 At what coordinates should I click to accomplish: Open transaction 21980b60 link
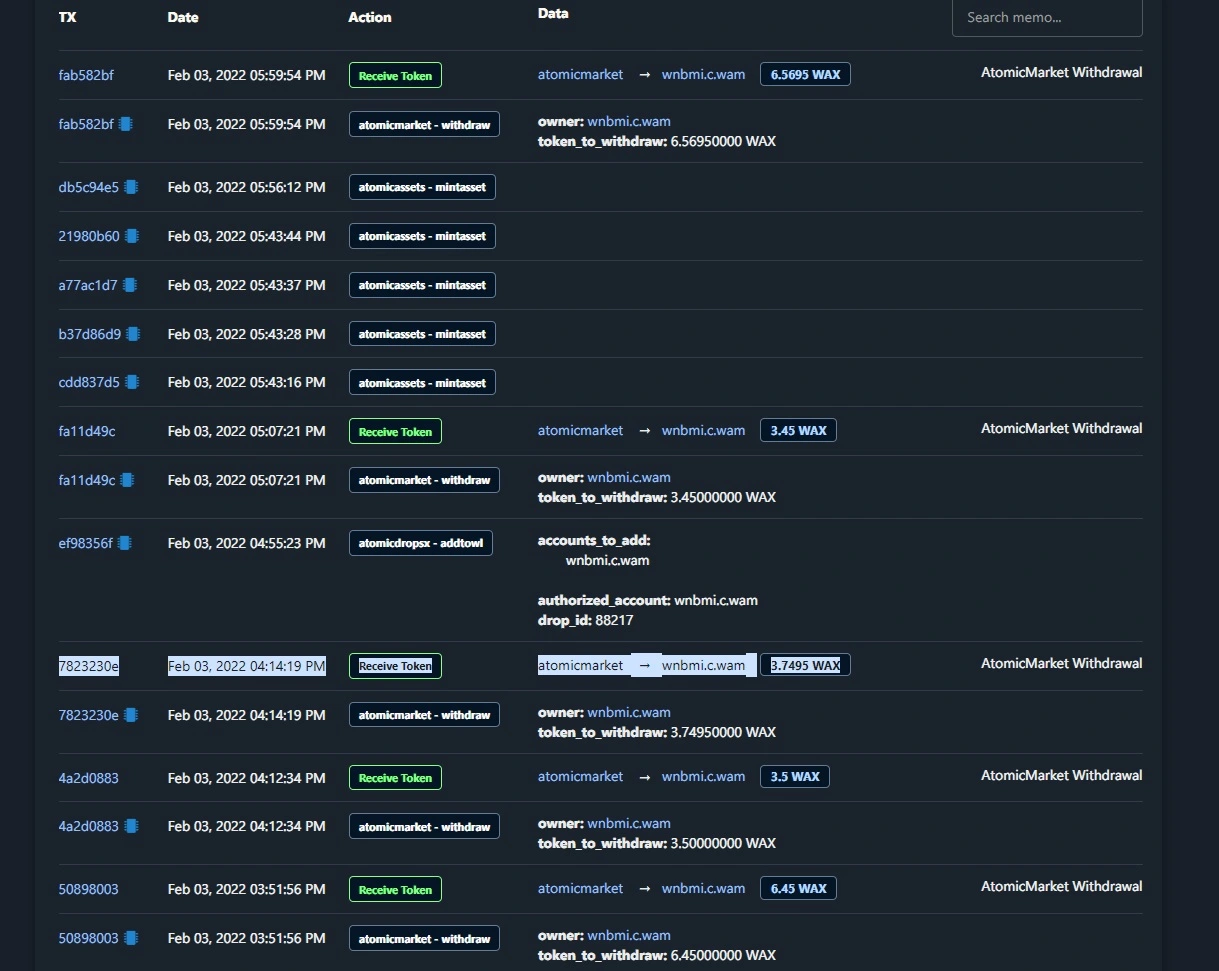pyautogui.click(x=89, y=236)
